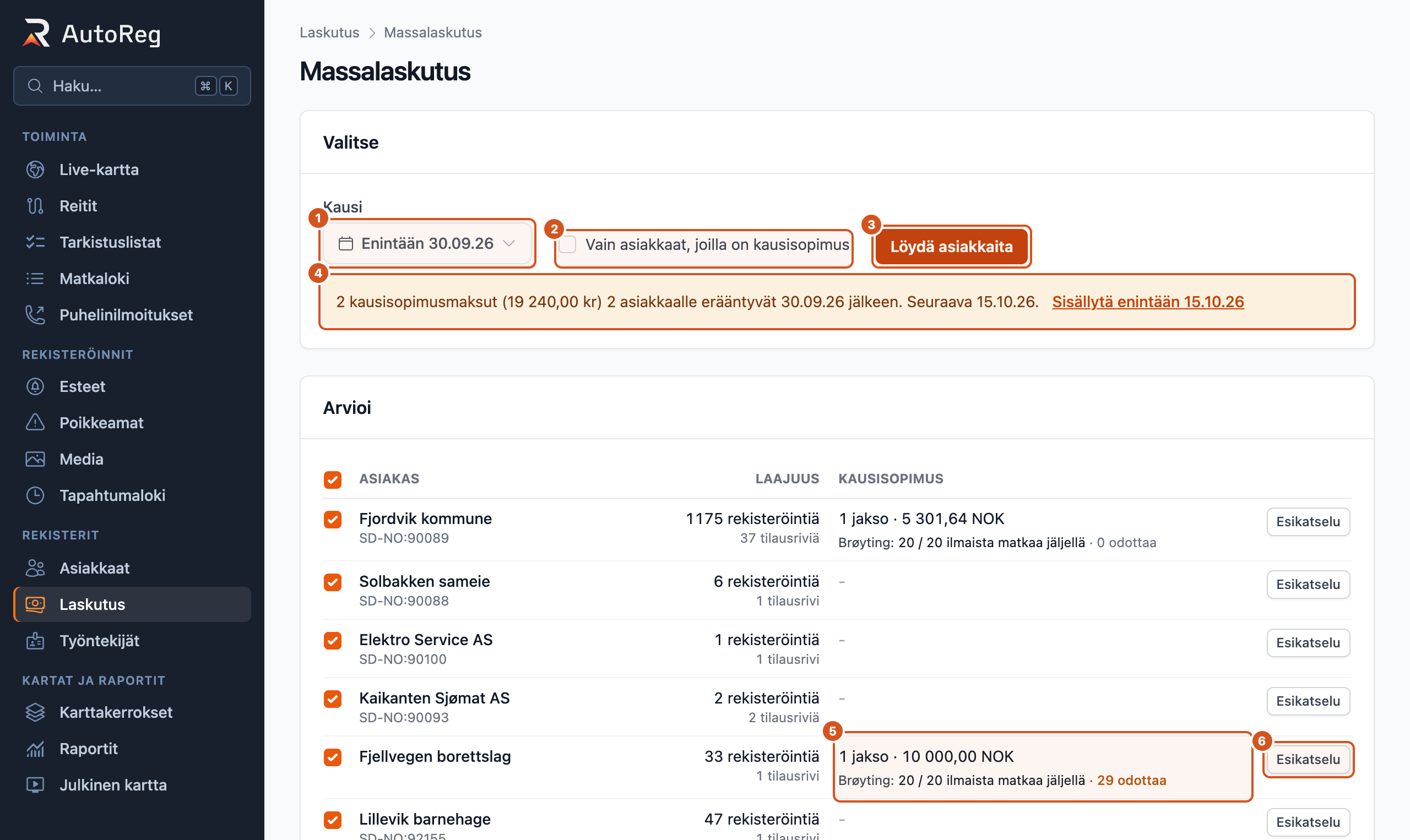Screen dimensions: 1410x840
Task: Click 'Sisällytä enintään 15.10.26' link
Action: tap(1148, 302)
